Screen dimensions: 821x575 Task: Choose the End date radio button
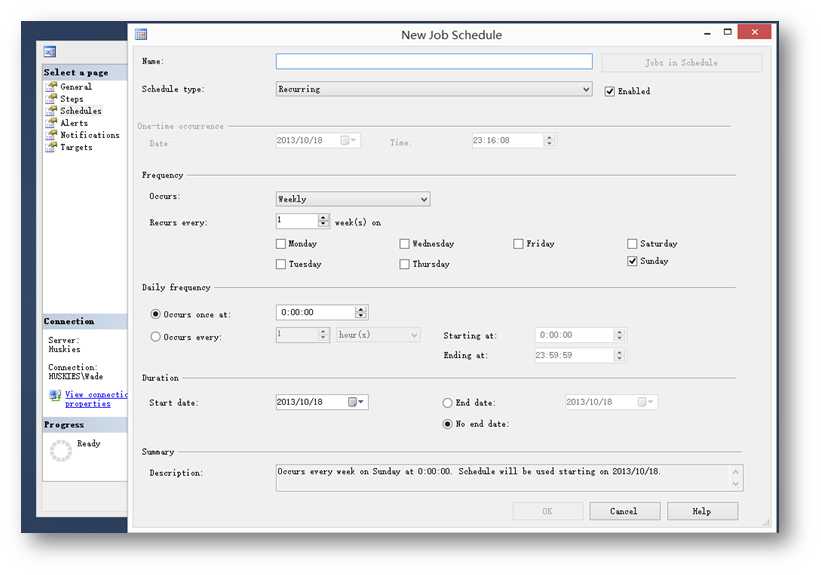click(x=447, y=403)
